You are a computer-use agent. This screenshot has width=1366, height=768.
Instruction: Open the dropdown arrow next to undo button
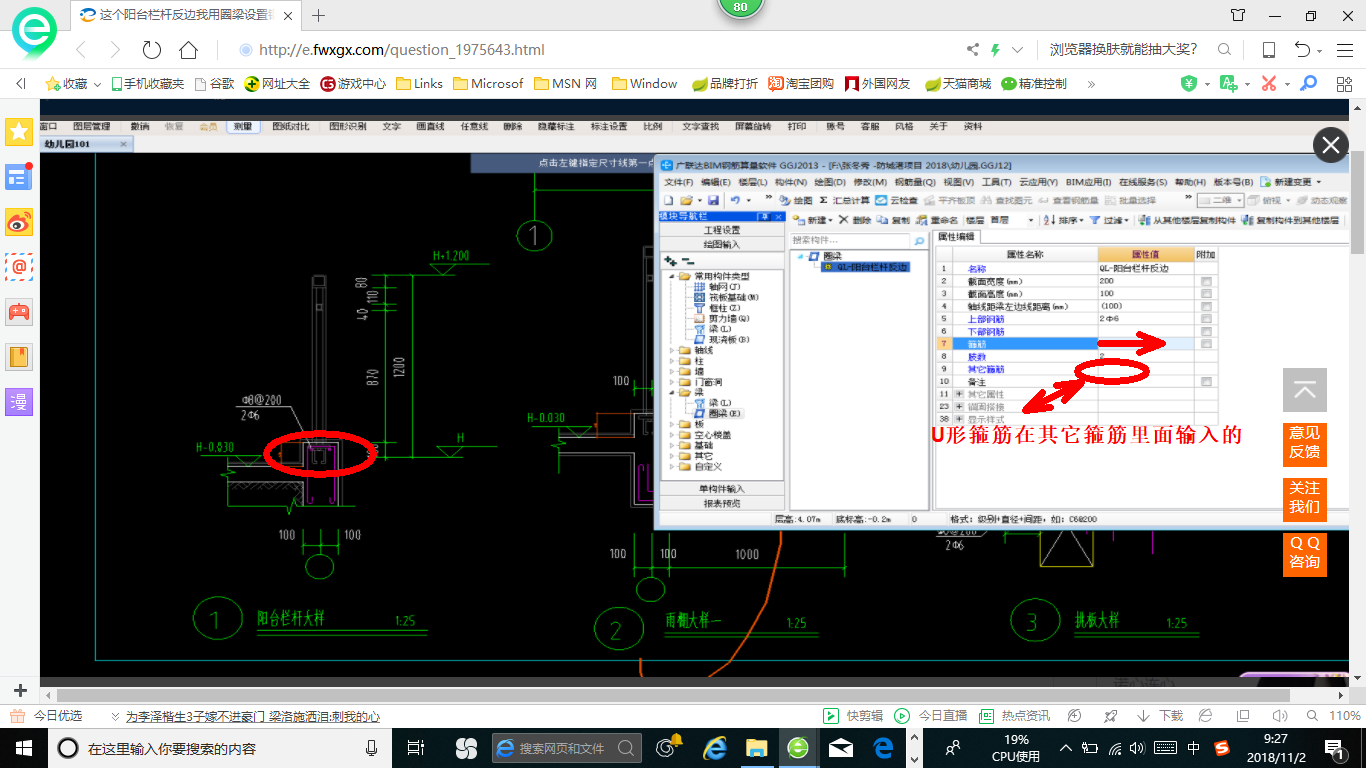748,201
